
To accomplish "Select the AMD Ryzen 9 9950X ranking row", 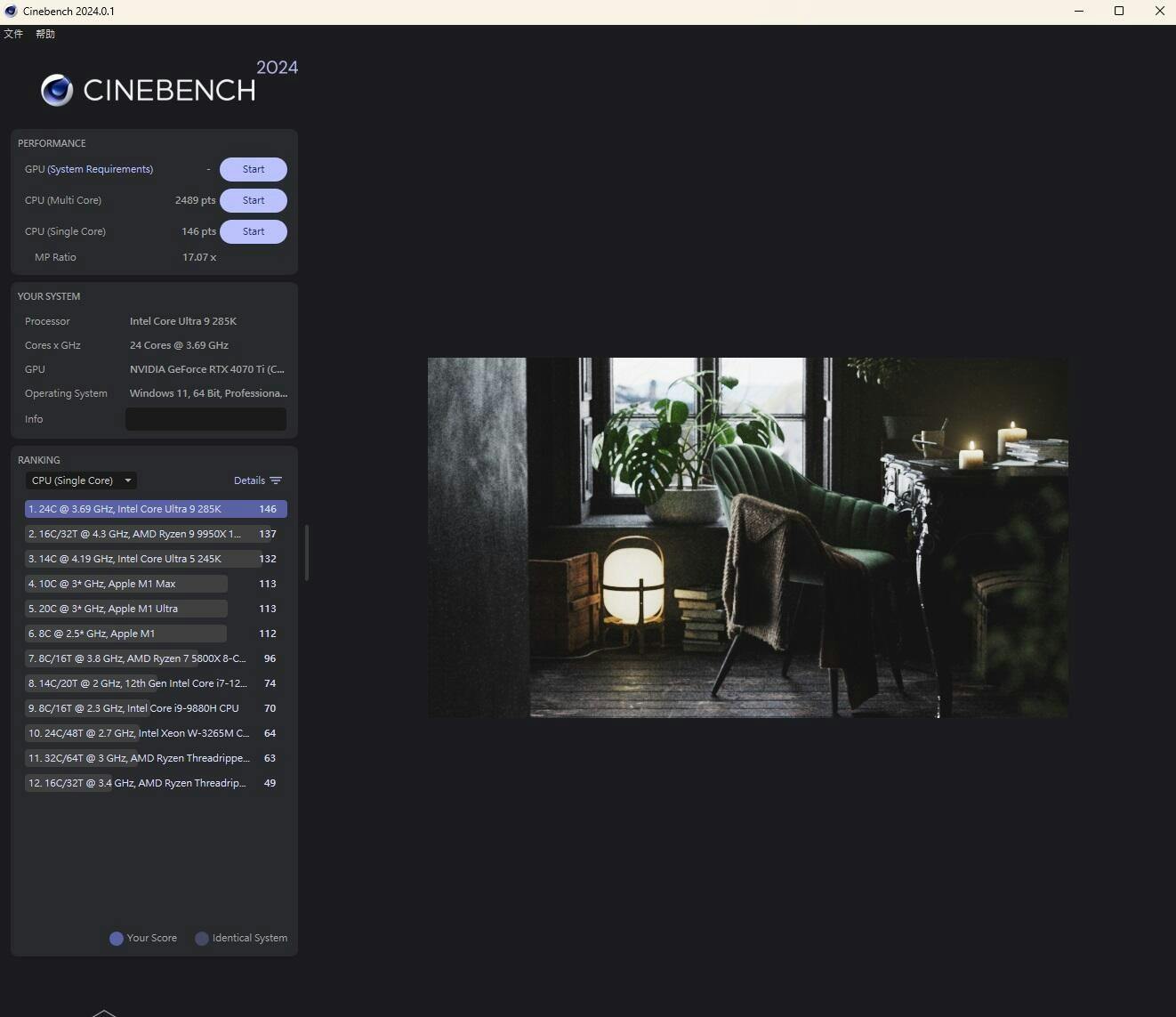I will coord(156,534).
